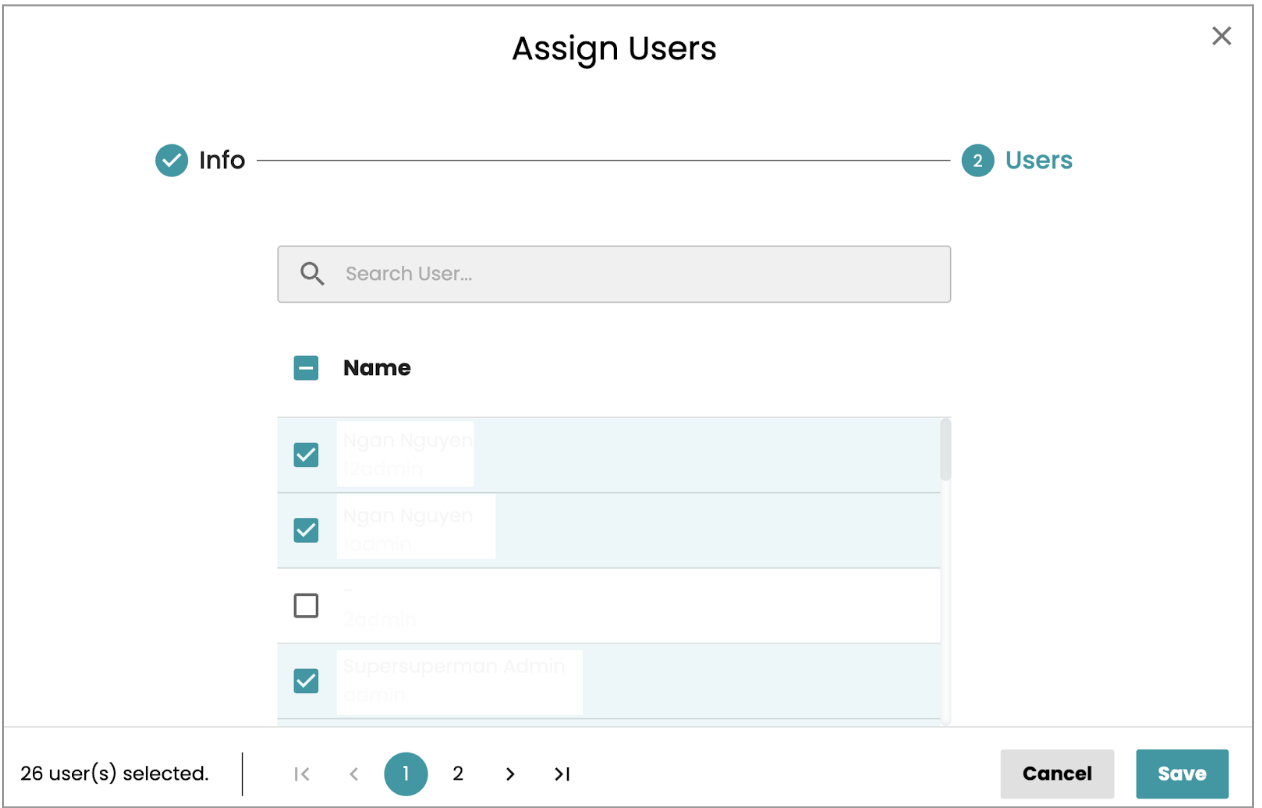
Task: Open page 2 of the user list
Action: point(458,774)
